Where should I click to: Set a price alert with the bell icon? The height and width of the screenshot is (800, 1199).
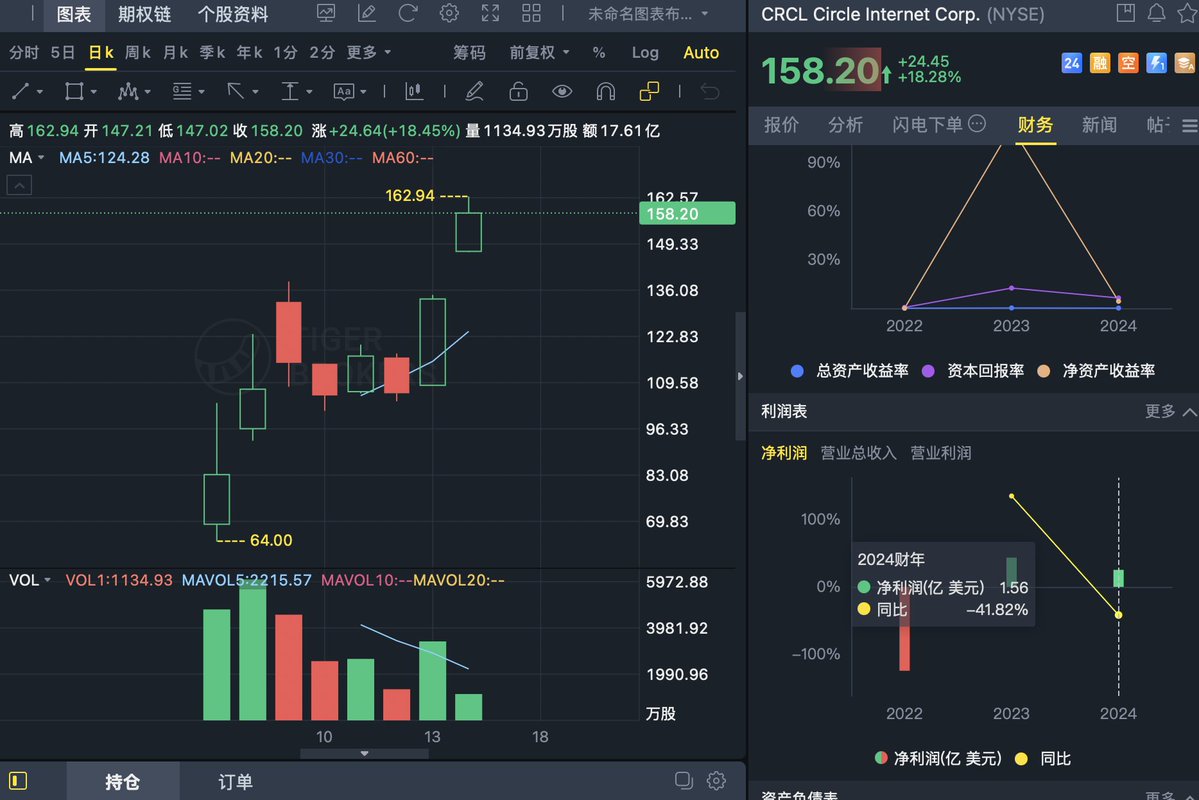(x=1156, y=12)
